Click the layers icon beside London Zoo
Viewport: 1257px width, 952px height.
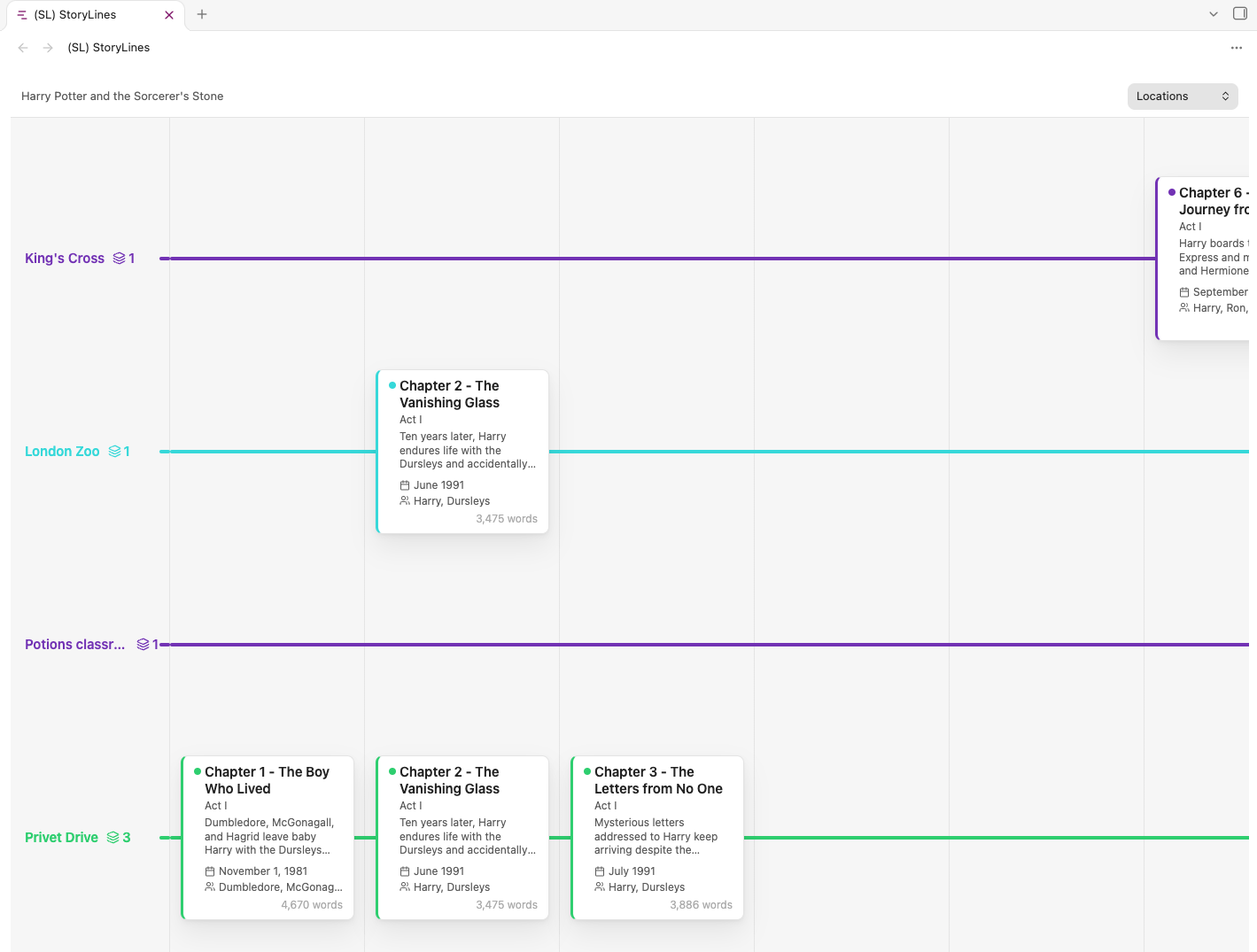pos(114,452)
